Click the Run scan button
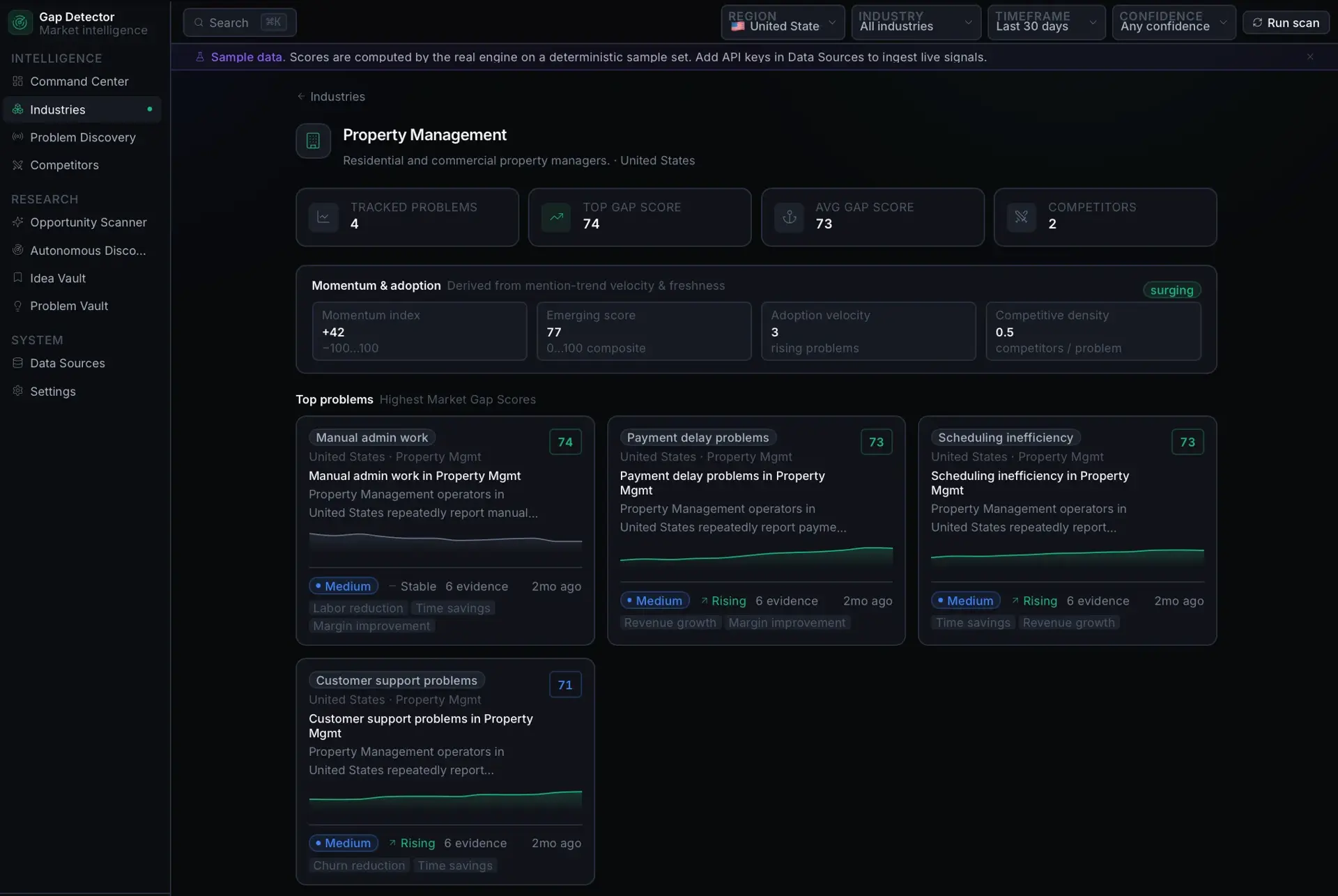 pos(1286,22)
